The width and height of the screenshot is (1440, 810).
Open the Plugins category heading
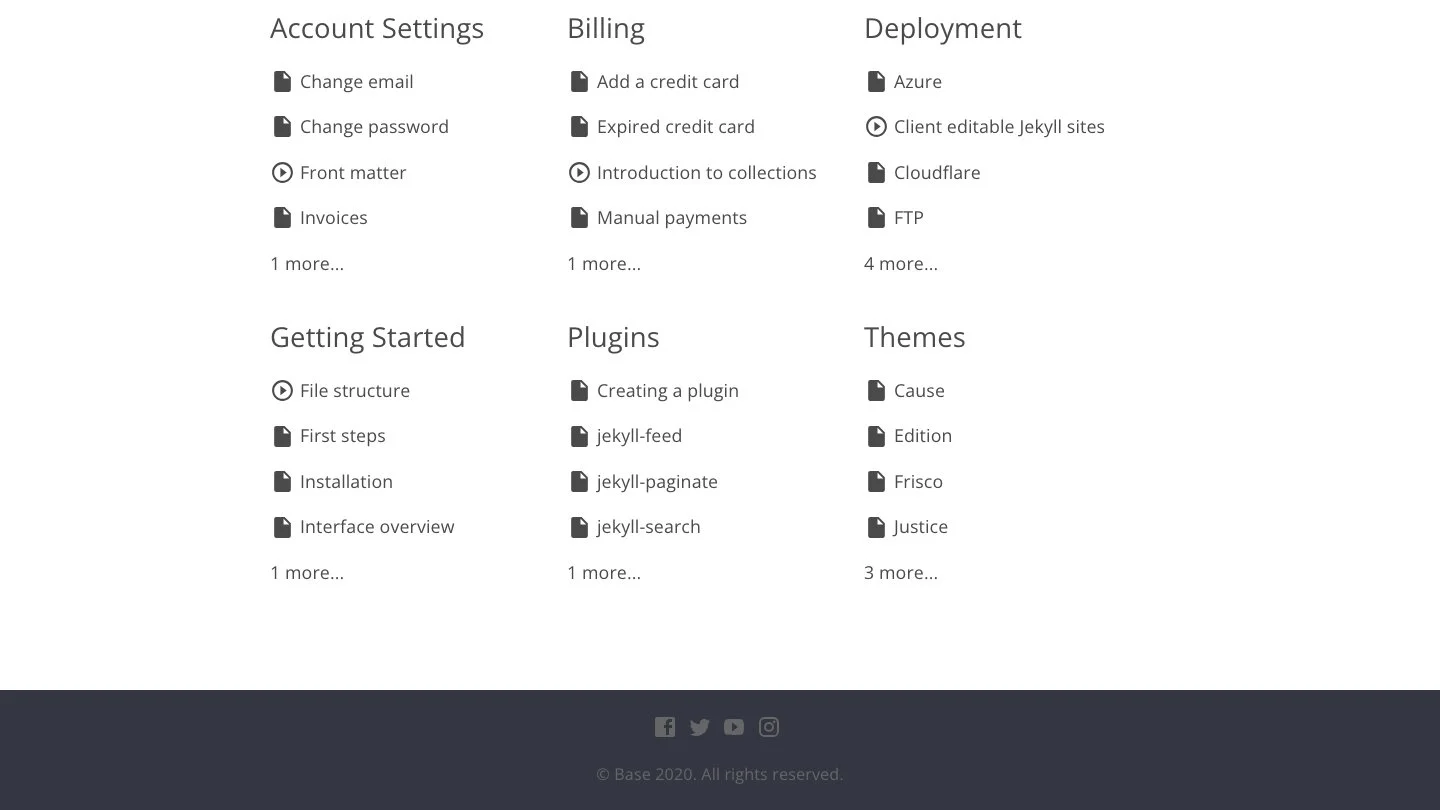[x=613, y=338]
